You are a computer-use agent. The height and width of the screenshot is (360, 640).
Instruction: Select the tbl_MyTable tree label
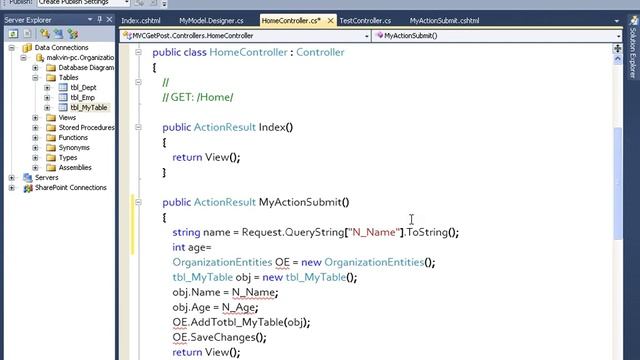(x=89, y=108)
